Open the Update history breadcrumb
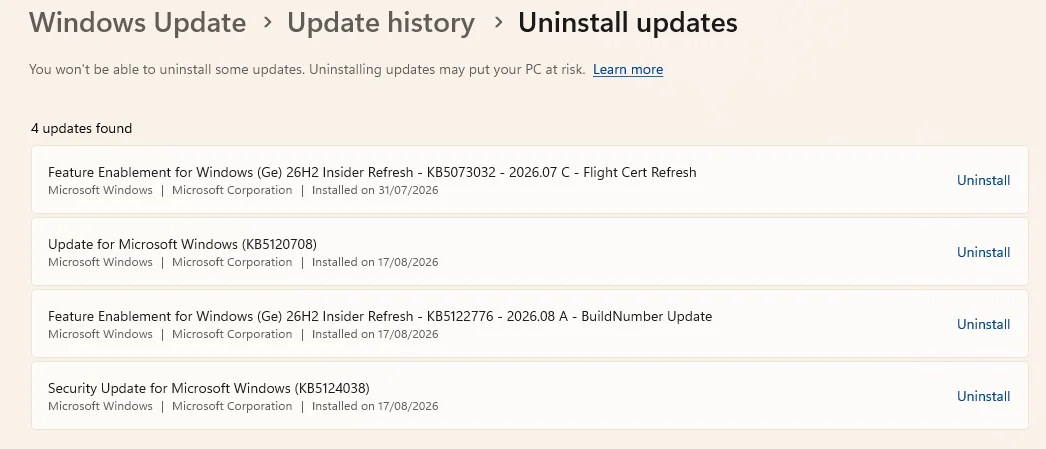Screen dimensions: 1046x449 pos(381,23)
